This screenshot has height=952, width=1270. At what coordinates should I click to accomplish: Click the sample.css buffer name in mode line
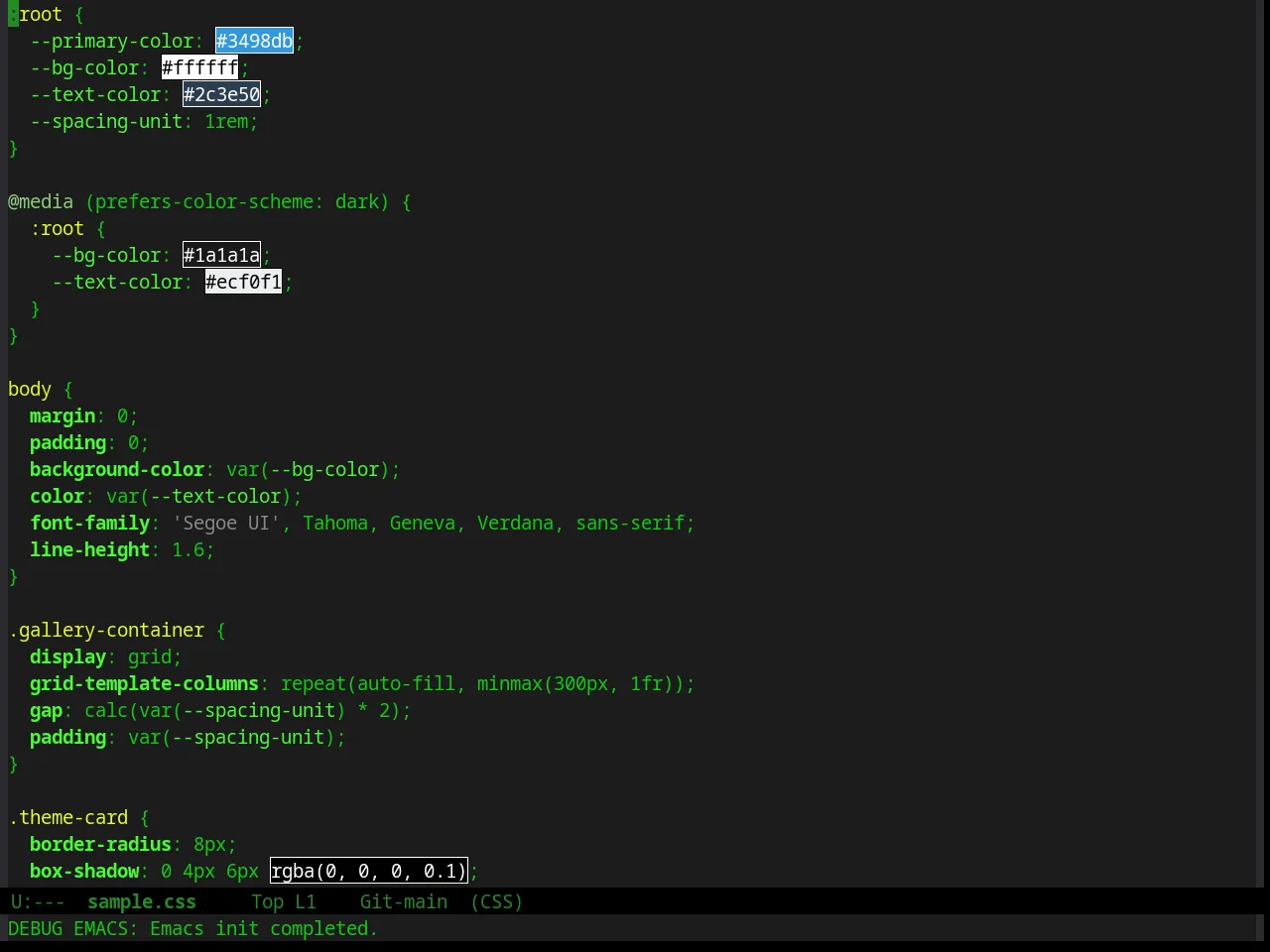point(142,901)
